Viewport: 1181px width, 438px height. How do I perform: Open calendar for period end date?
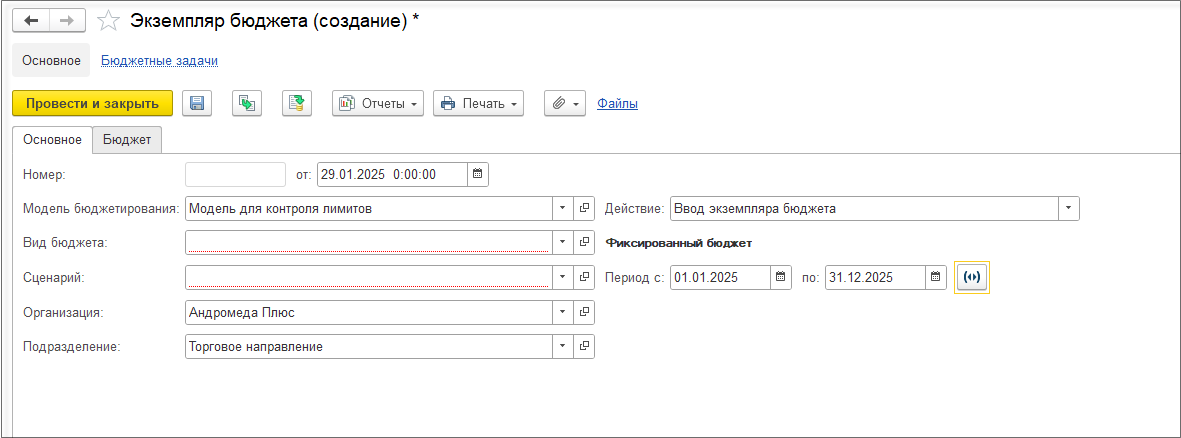pyautogui.click(x=935, y=277)
